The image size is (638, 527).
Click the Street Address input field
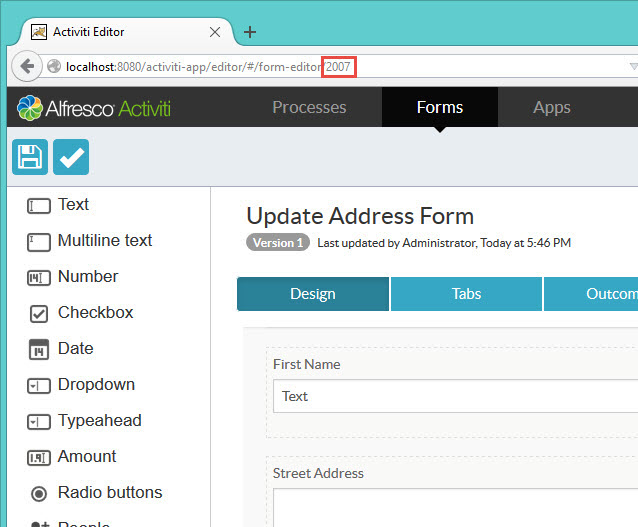456,508
